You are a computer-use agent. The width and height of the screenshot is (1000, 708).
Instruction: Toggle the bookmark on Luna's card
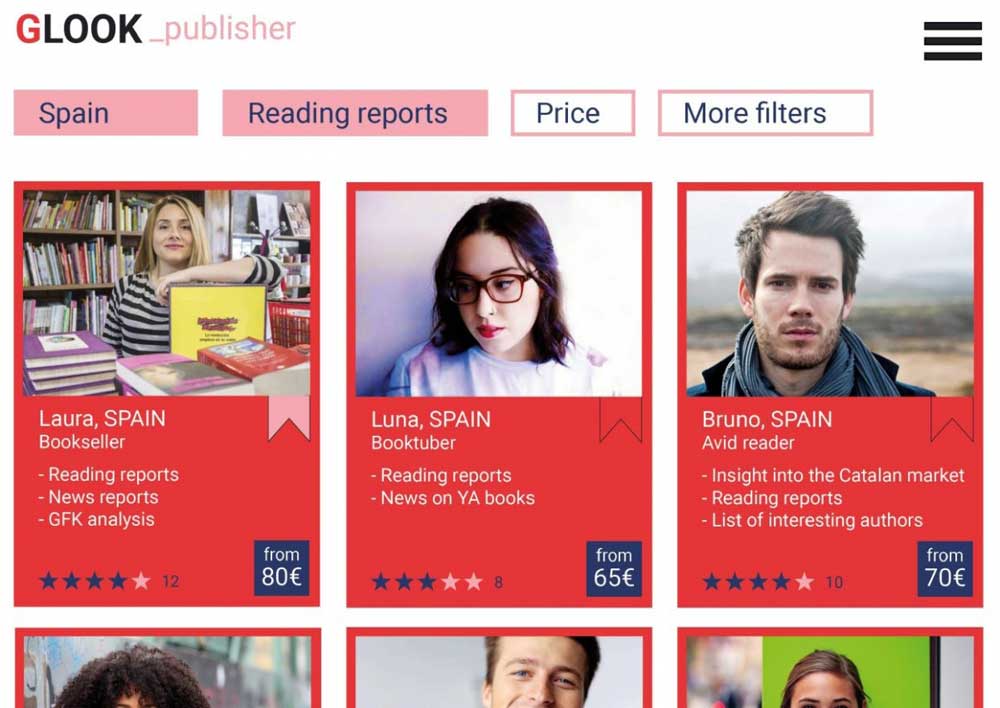(621, 420)
